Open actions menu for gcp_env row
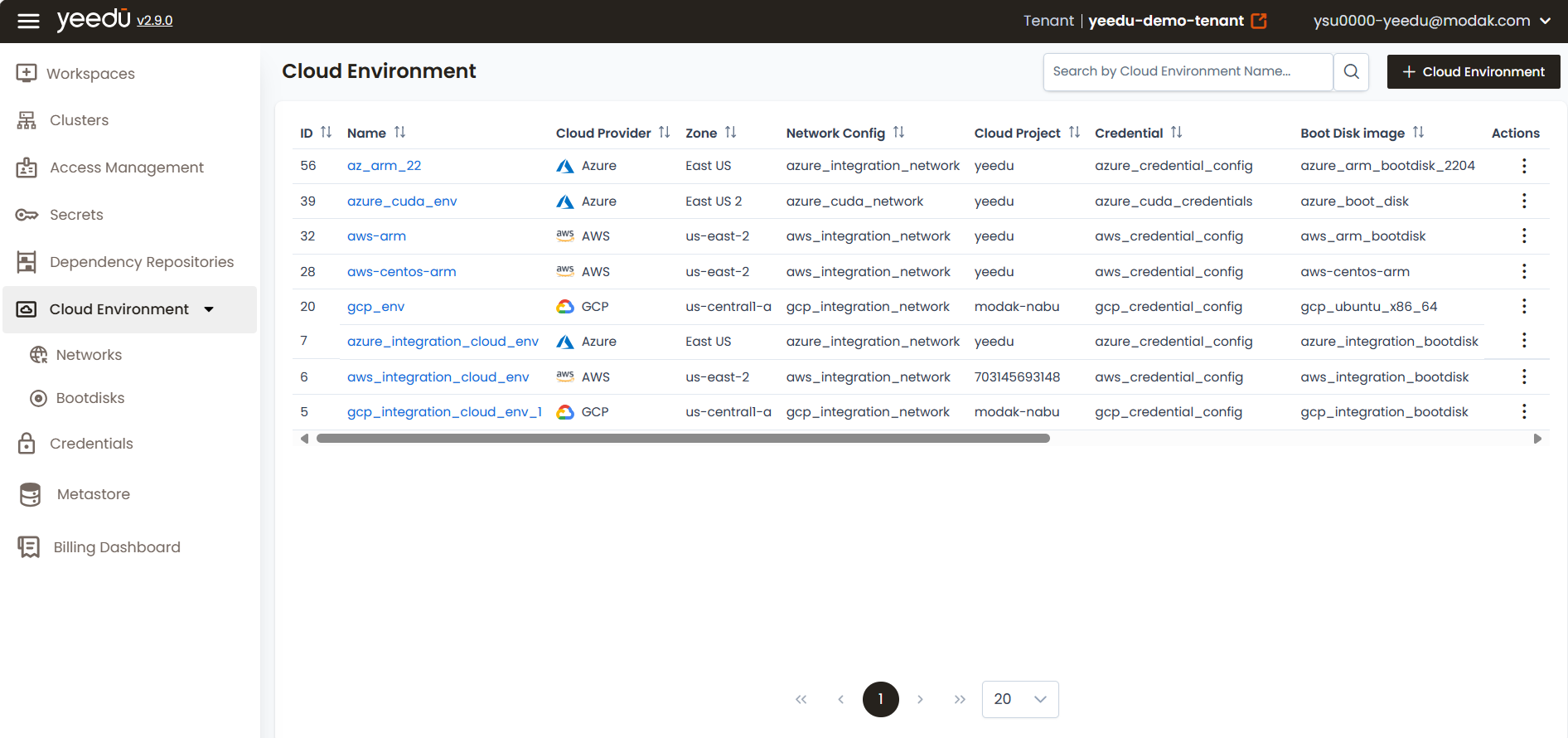The image size is (1568, 738). point(1523,307)
